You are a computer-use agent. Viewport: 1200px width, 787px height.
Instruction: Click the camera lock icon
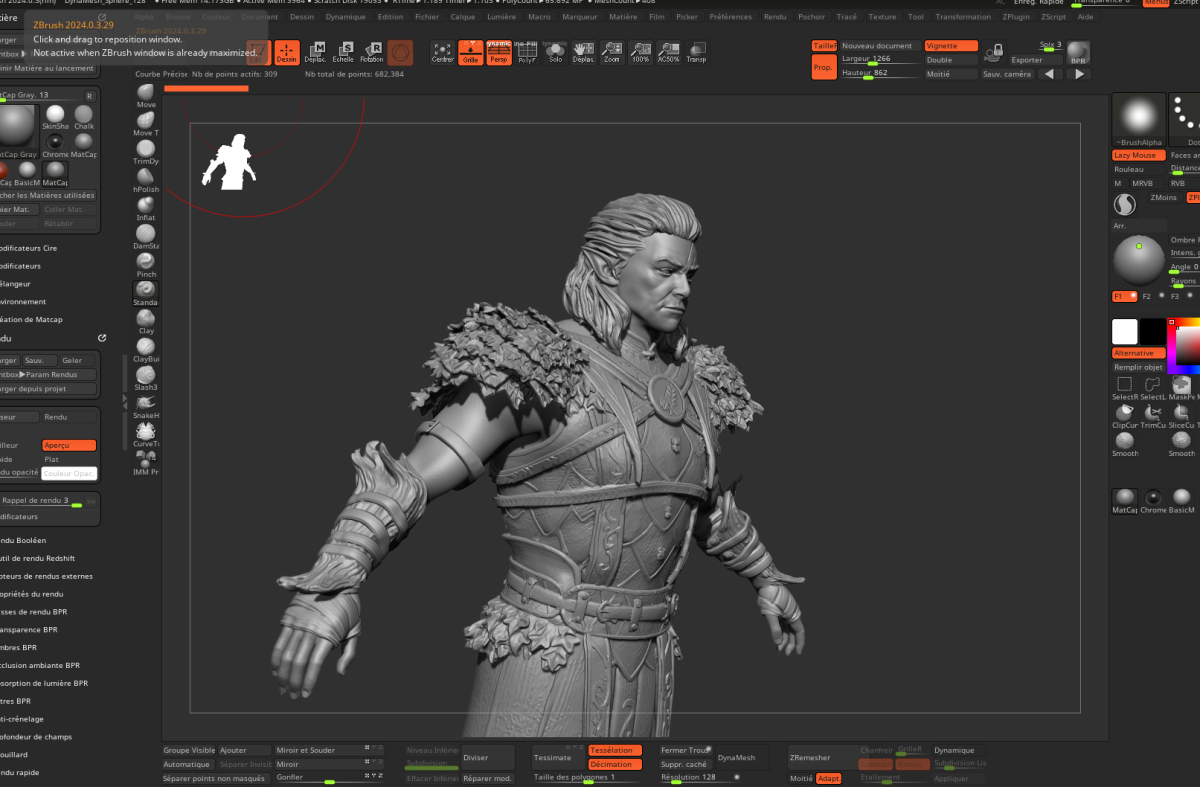pyautogui.click(x=993, y=52)
